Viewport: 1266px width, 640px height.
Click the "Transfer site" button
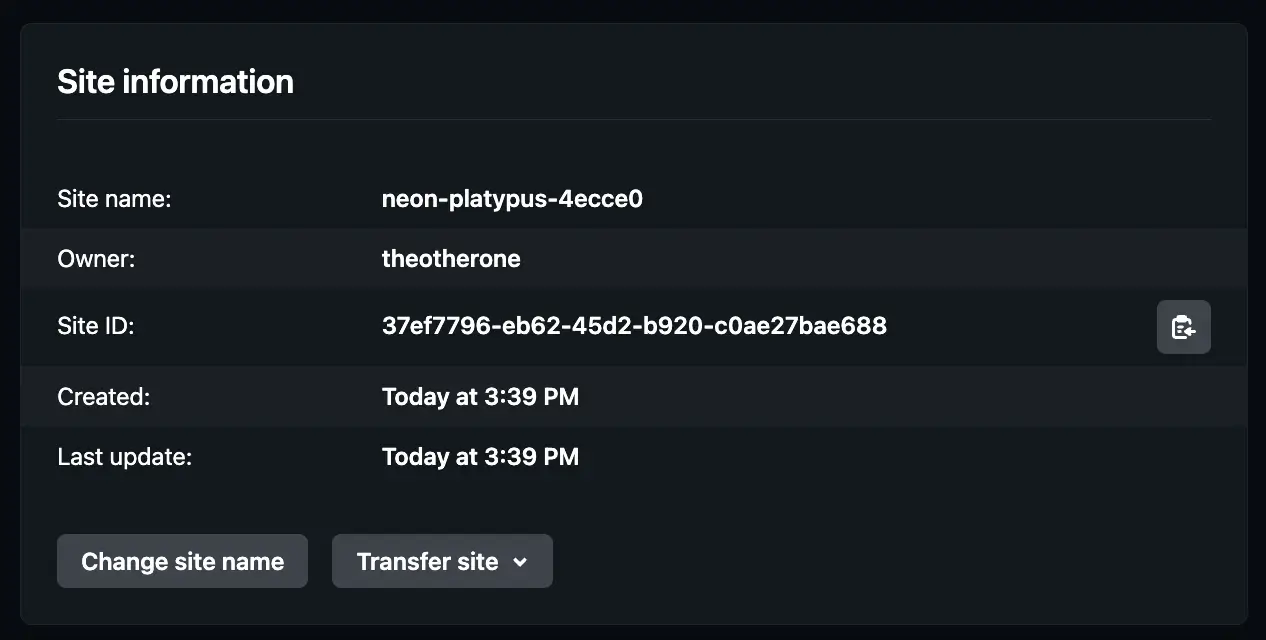coord(442,561)
